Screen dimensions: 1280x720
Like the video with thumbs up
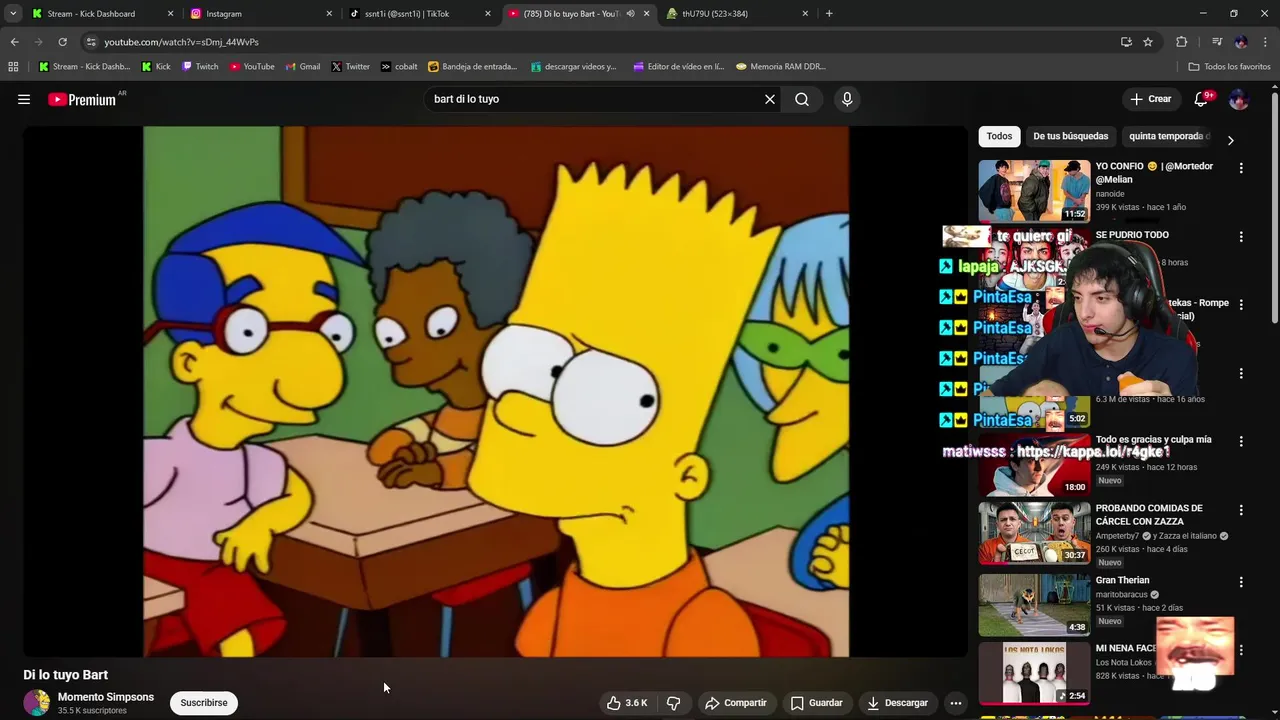click(627, 703)
